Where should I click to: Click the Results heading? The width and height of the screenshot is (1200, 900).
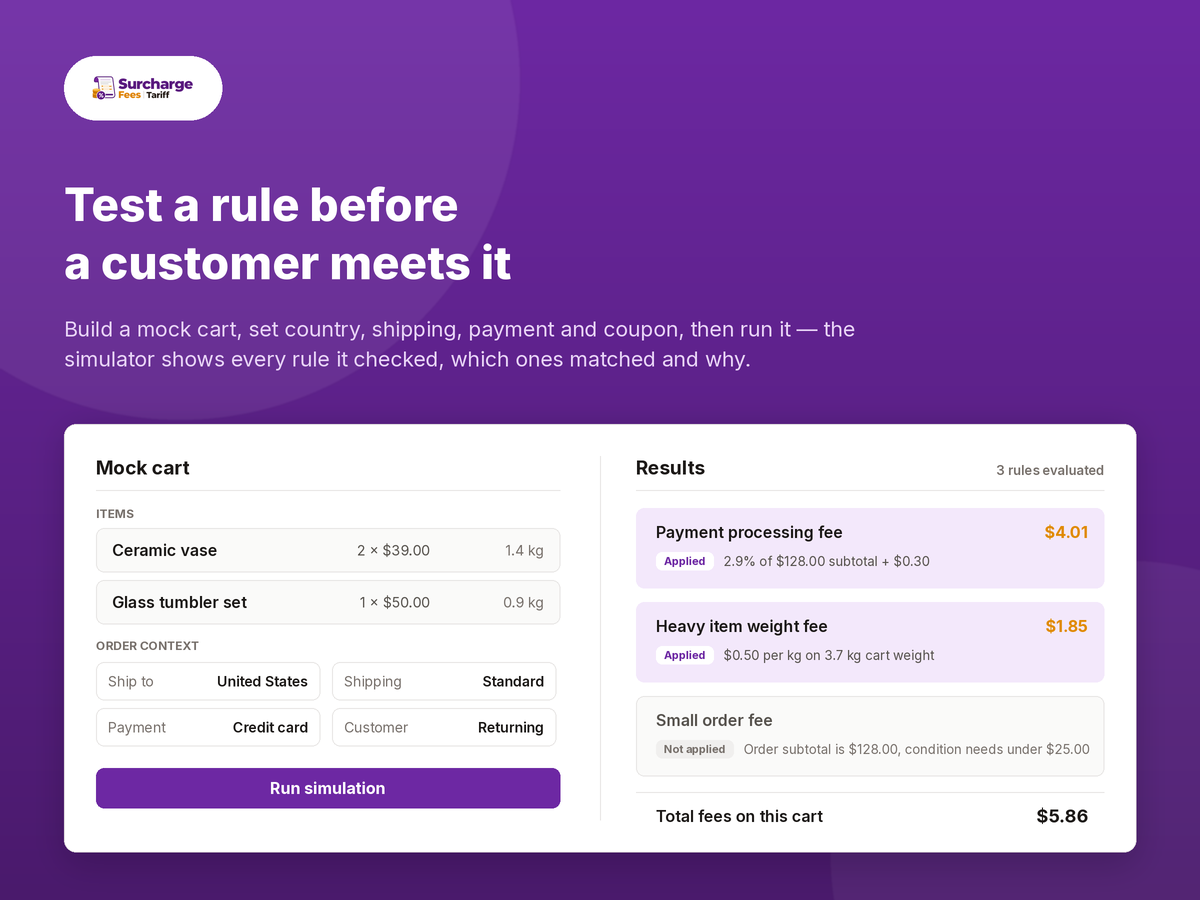click(670, 468)
